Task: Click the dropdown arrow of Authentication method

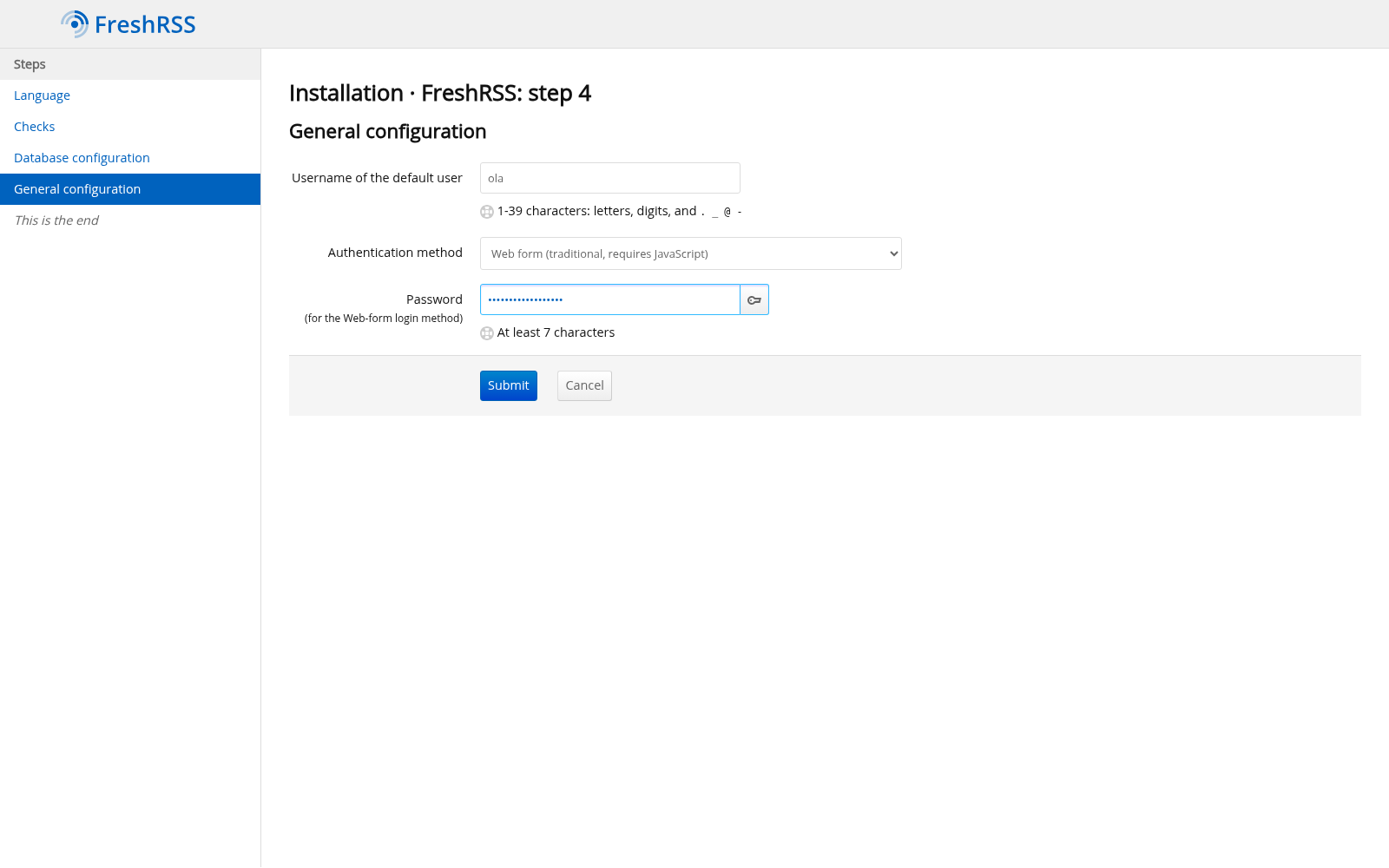Action: (893, 253)
